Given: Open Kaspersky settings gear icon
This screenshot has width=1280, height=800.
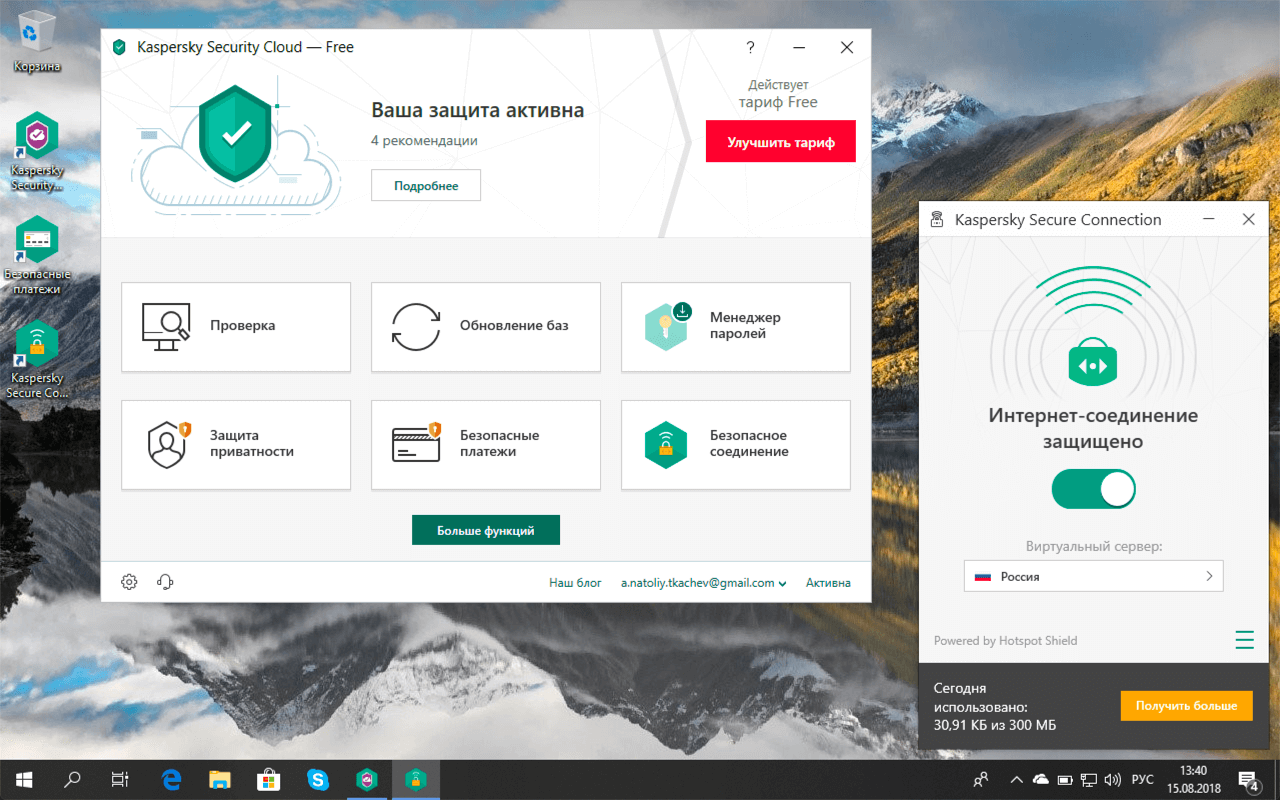Looking at the screenshot, I should click(x=129, y=582).
